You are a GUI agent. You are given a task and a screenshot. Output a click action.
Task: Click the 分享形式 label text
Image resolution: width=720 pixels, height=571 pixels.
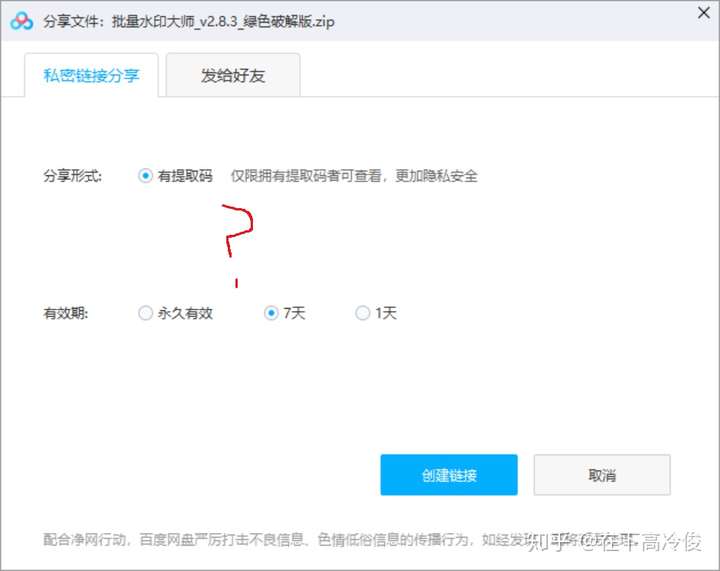click(73, 176)
